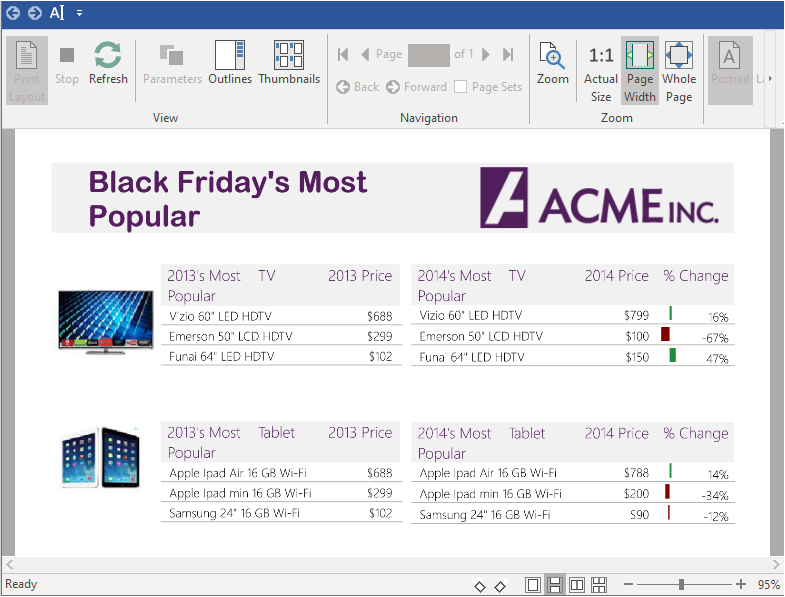
Task: Open the Outlines panel
Action: pos(230,63)
